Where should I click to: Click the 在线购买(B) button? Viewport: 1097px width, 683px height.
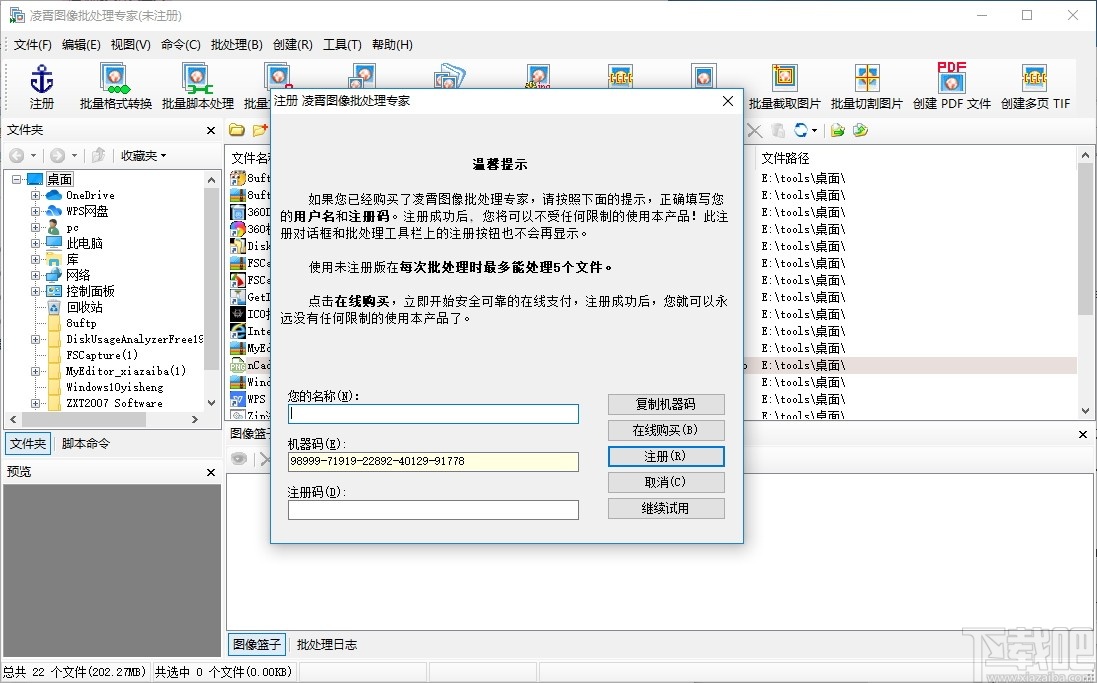[x=666, y=430]
